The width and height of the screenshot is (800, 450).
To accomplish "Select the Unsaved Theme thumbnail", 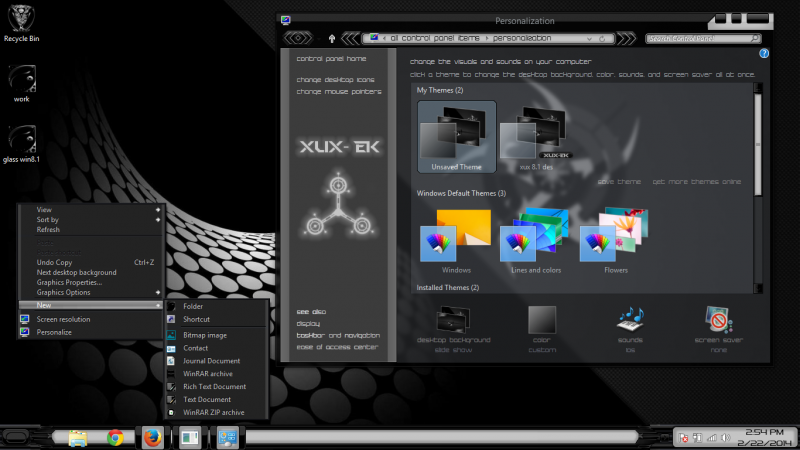I will 457,137.
